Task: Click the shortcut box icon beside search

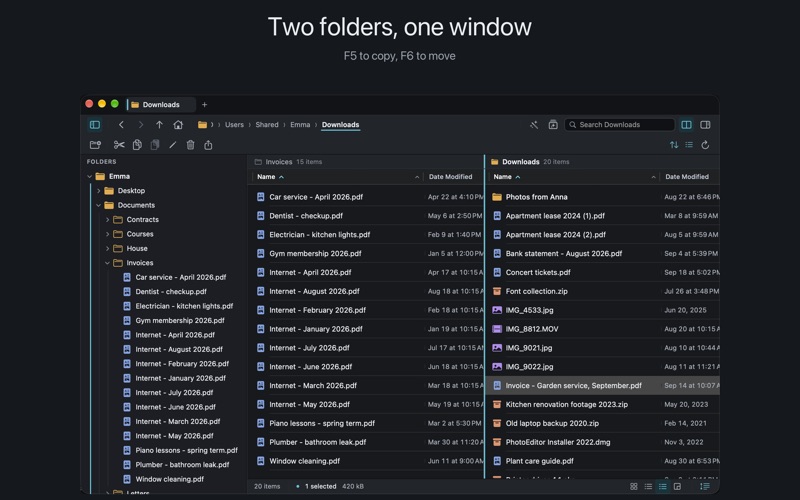Action: point(553,124)
